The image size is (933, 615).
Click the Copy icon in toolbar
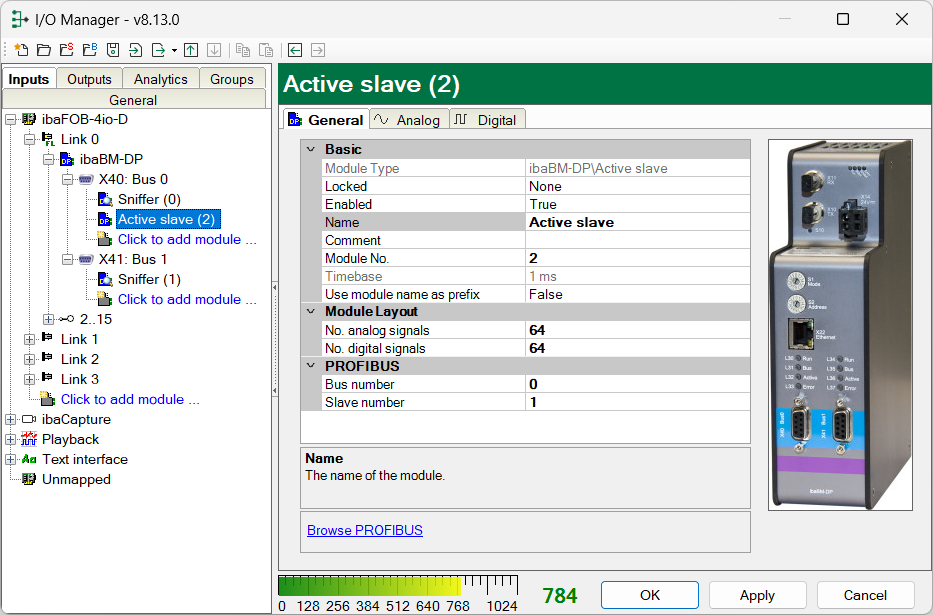click(243, 50)
